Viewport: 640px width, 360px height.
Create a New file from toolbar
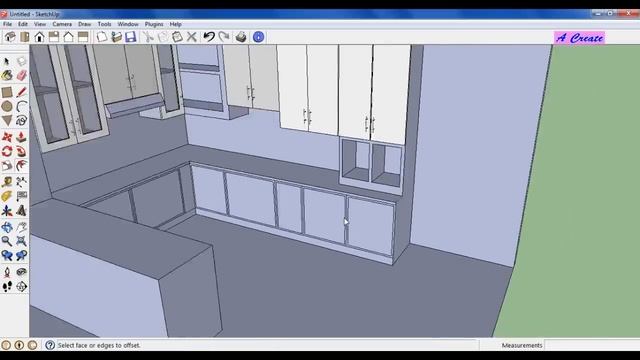click(x=102, y=37)
